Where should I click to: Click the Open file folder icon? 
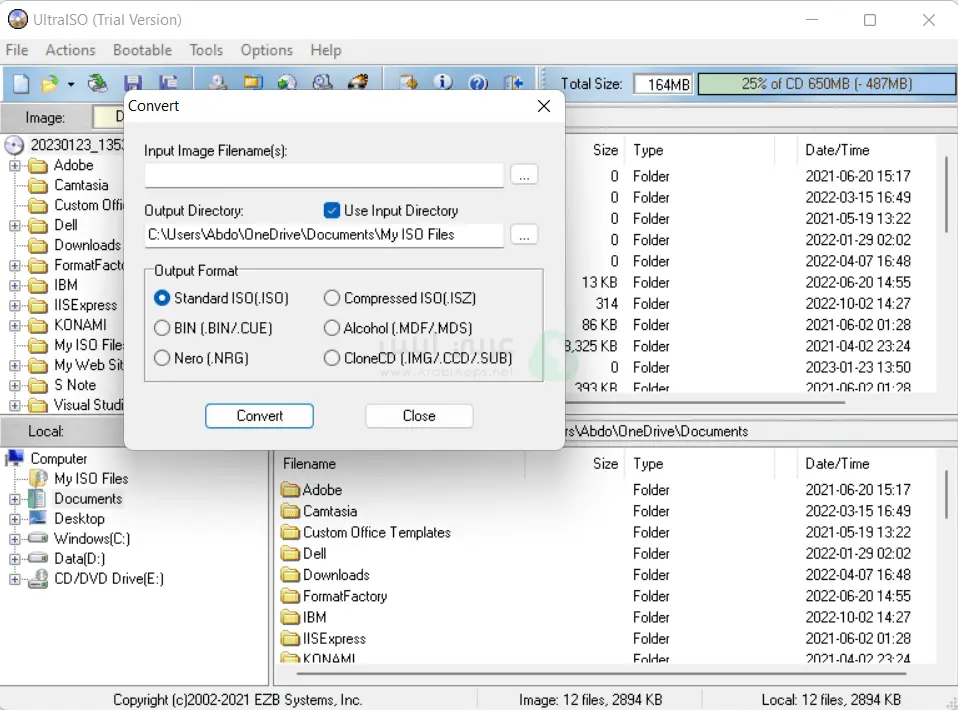(x=49, y=84)
